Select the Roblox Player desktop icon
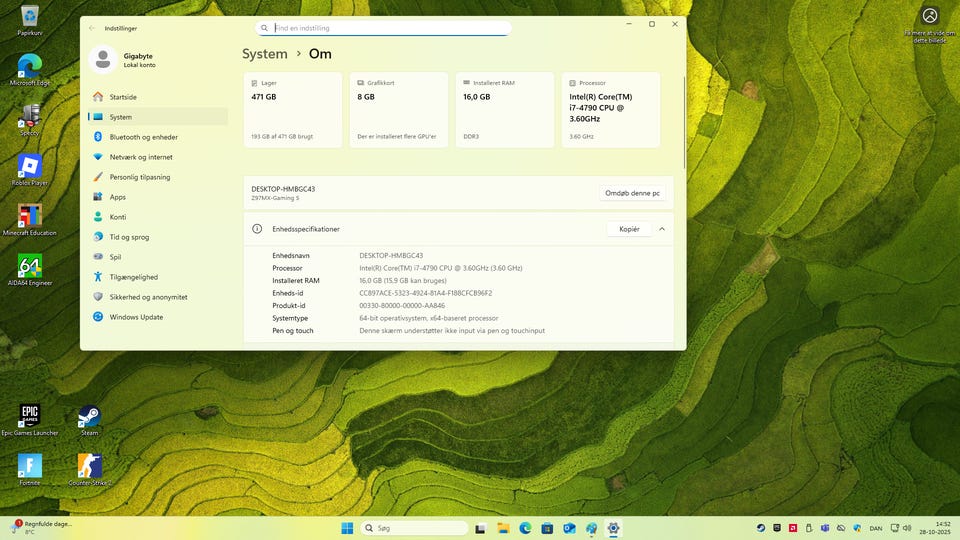The image size is (960, 540). 30,166
